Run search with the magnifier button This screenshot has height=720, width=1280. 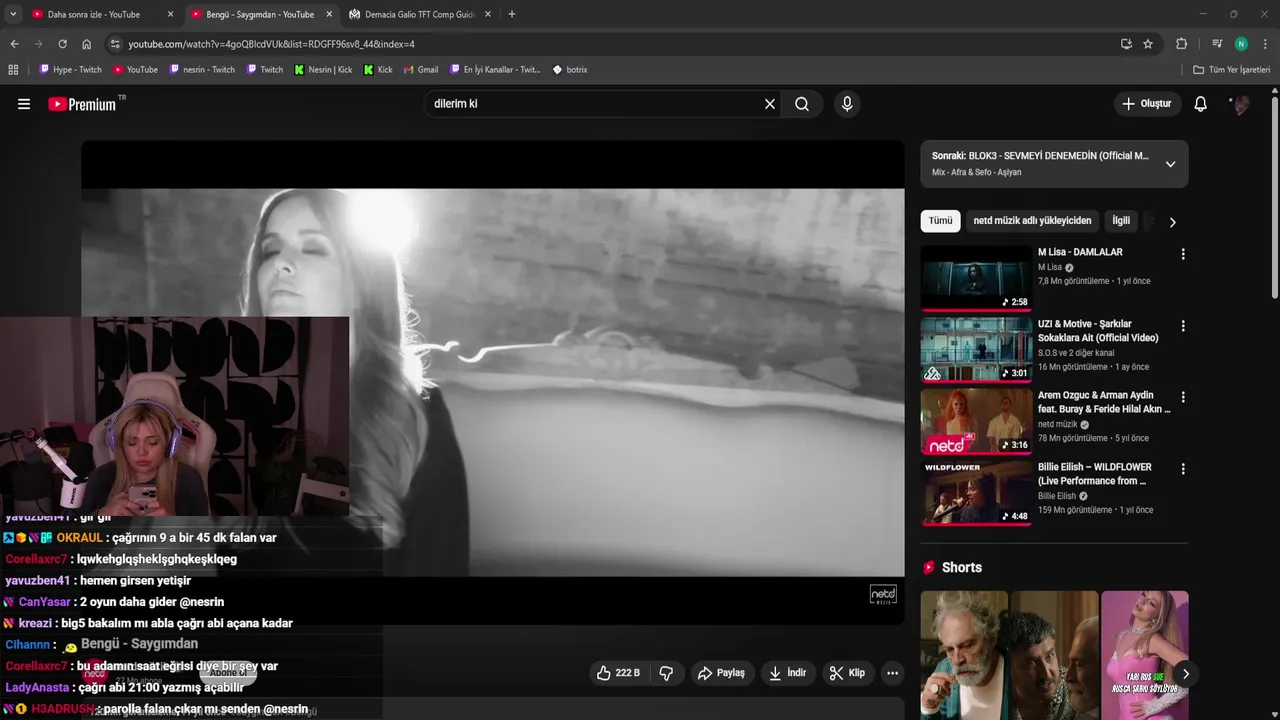(x=802, y=104)
